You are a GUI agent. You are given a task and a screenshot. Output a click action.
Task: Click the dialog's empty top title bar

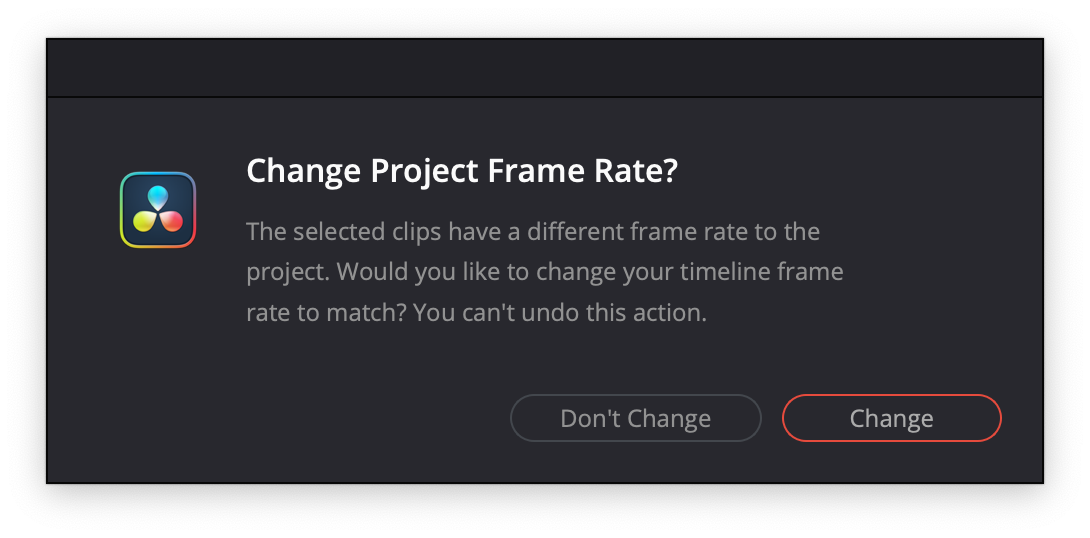click(545, 69)
